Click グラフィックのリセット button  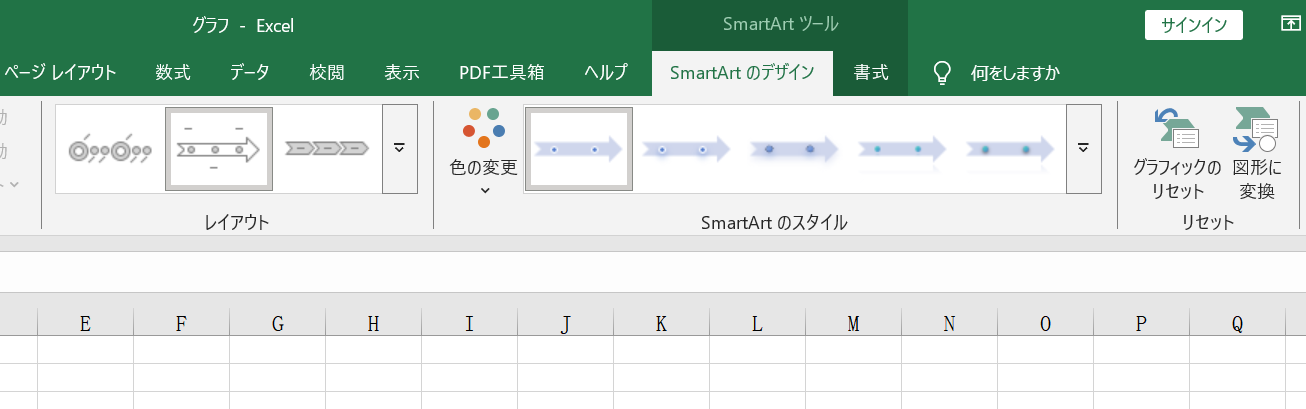1177,153
